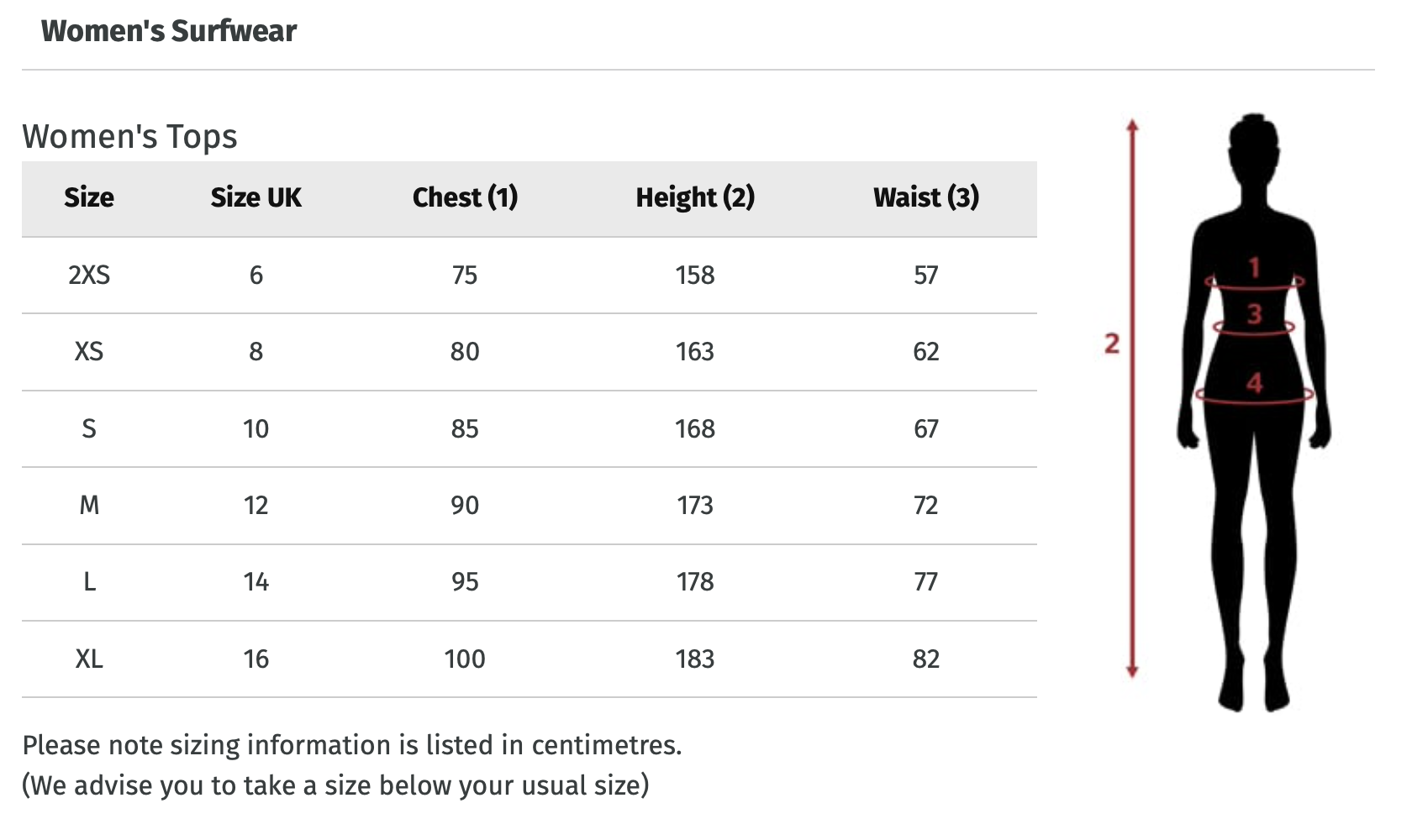Select the Women's Surfwear section heading
This screenshot has height=840, width=1412.
[x=169, y=31]
